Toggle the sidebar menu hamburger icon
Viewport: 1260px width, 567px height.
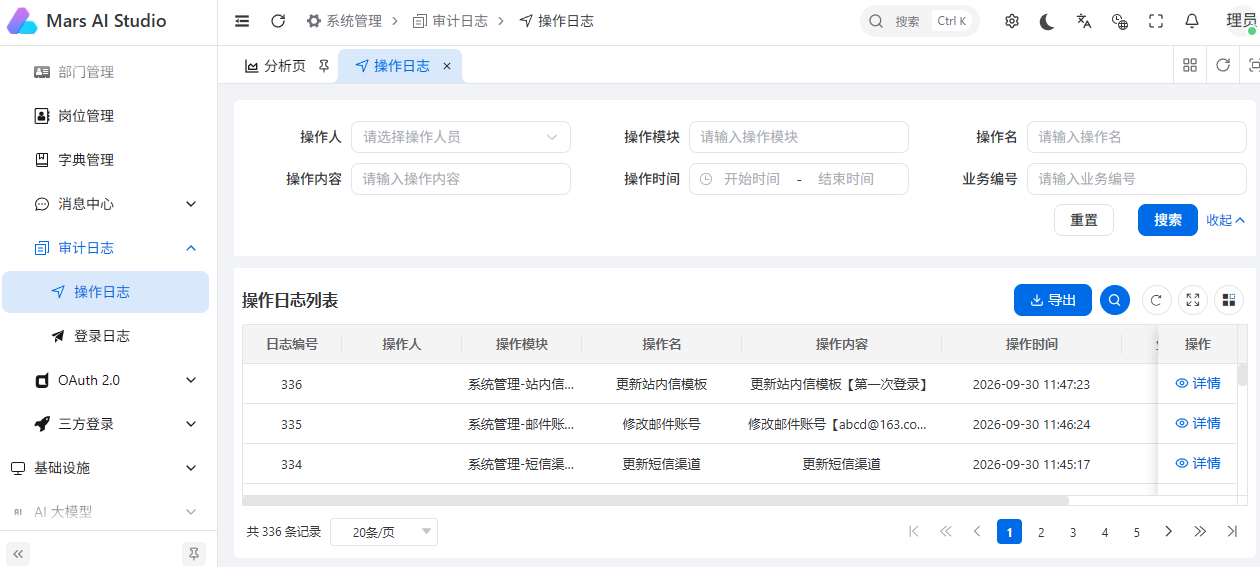click(242, 21)
